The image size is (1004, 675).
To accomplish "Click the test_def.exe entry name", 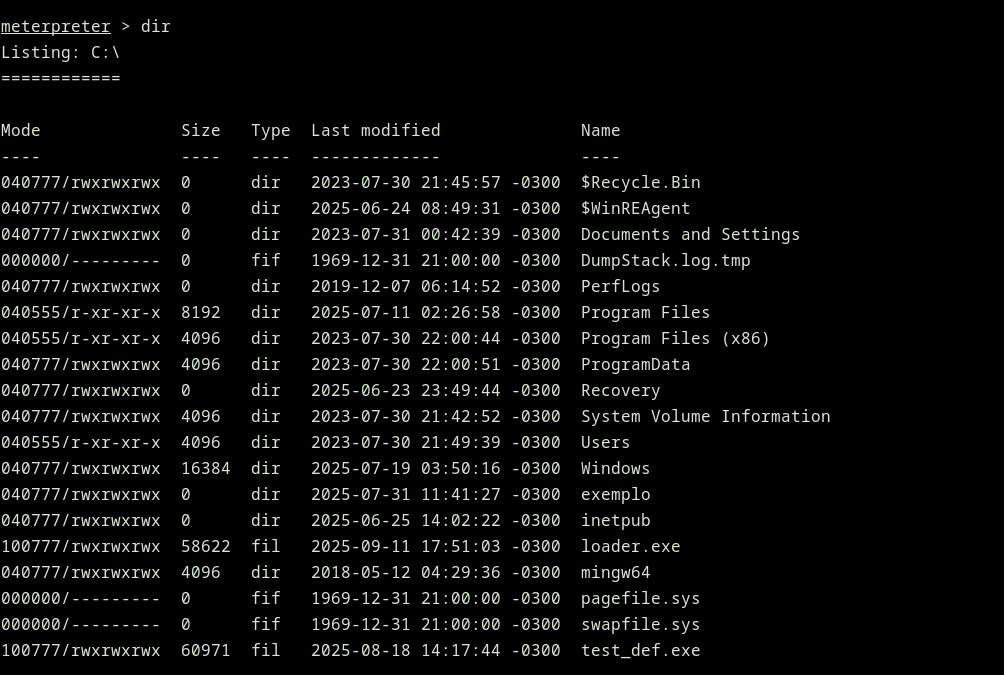I will [x=640, y=650].
